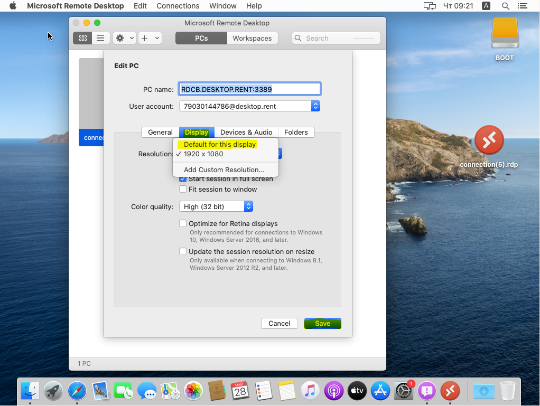
Task: Switch to list view of PCs
Action: [x=101, y=38]
